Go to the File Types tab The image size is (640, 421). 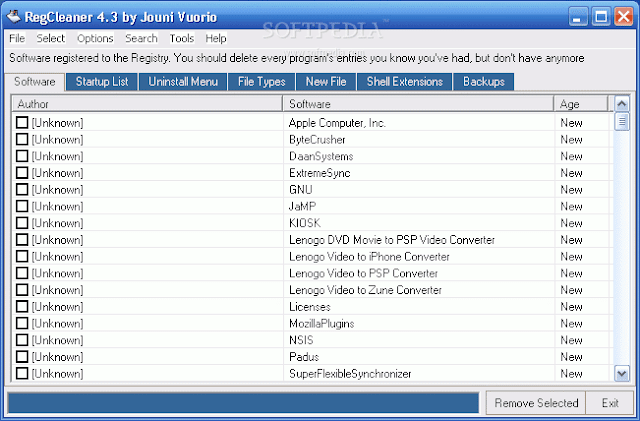262,82
